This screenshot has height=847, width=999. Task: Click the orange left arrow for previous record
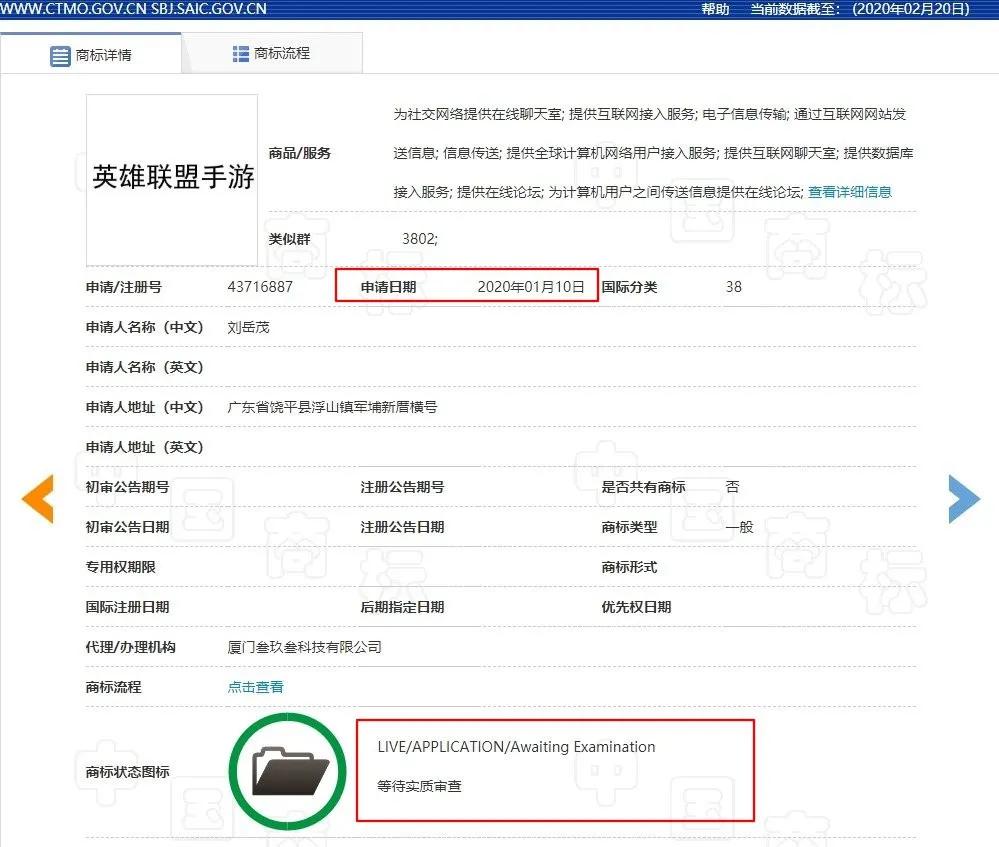[x=38, y=498]
